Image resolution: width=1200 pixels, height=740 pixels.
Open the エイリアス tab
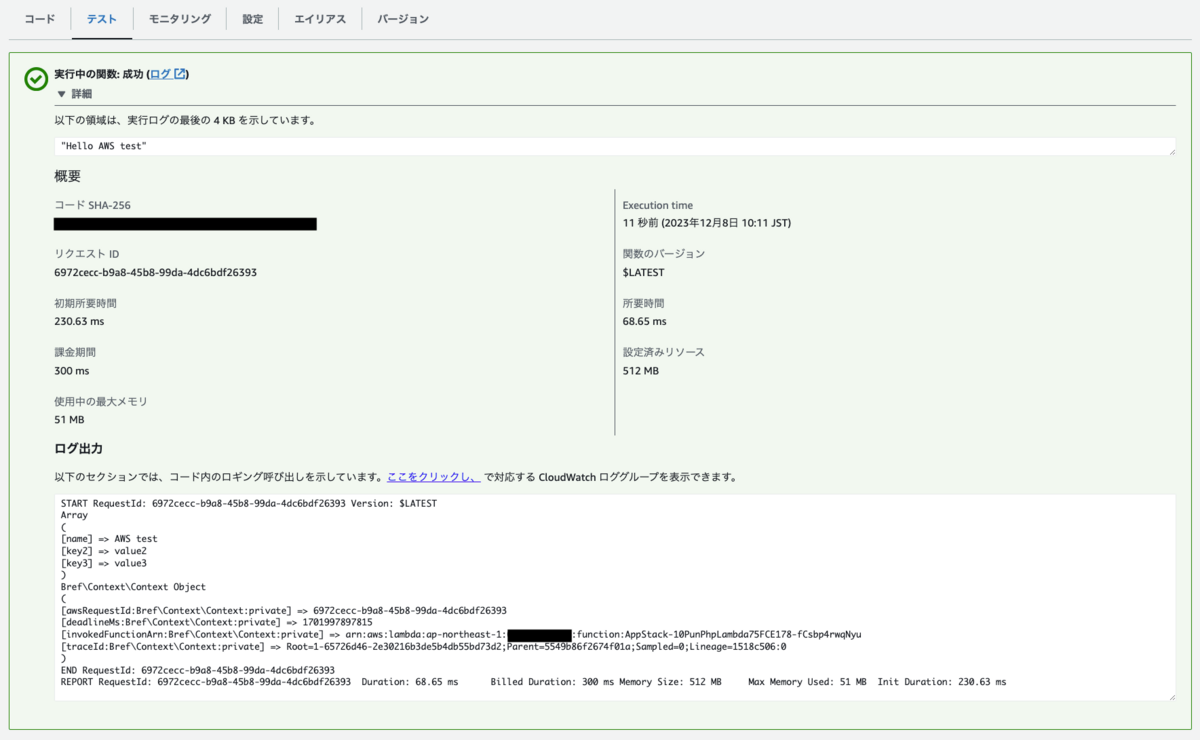tap(319, 18)
